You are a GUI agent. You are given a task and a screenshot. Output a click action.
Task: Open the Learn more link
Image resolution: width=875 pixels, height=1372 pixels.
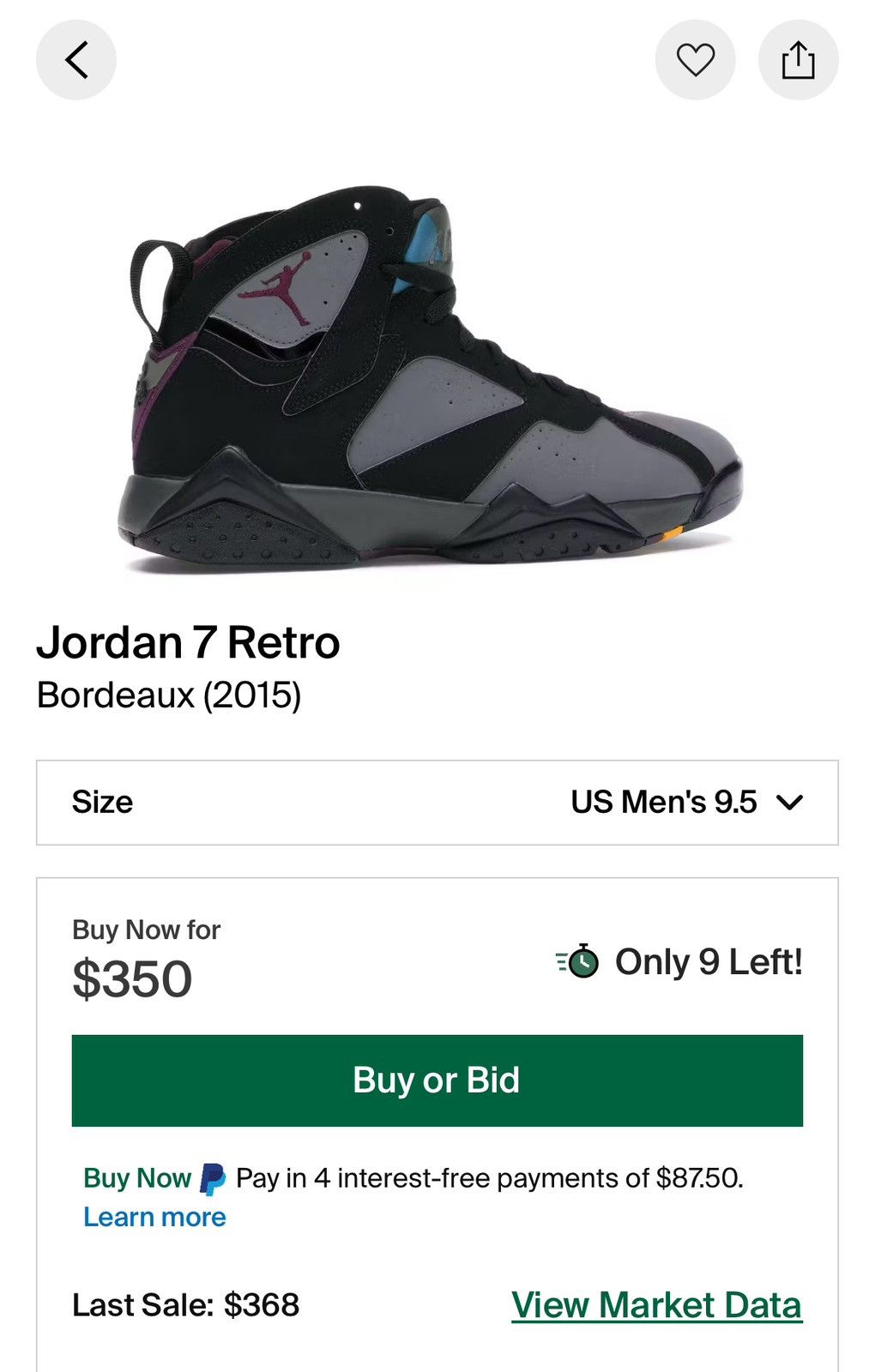(154, 1217)
